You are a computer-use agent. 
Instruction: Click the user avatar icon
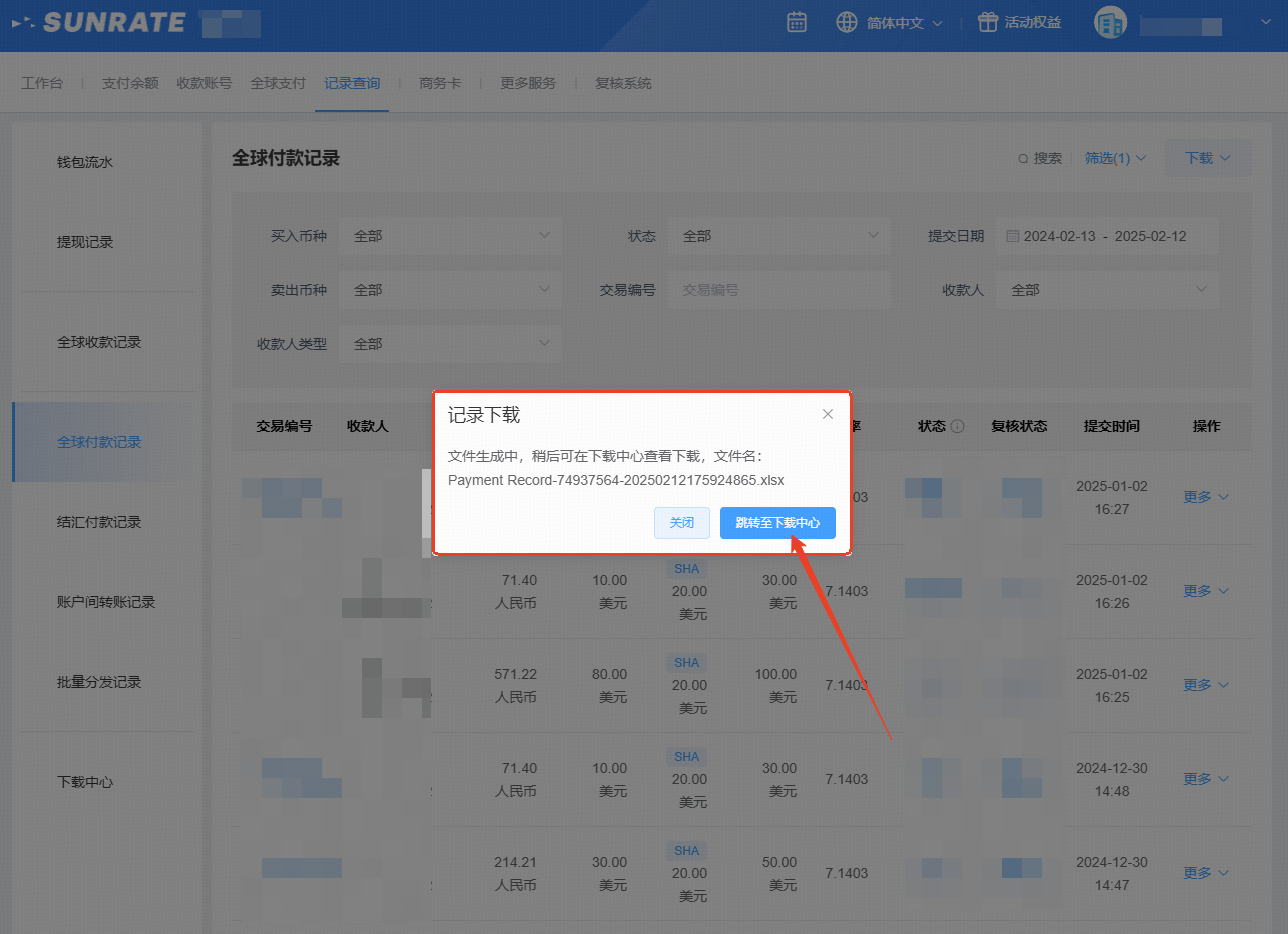click(1110, 24)
